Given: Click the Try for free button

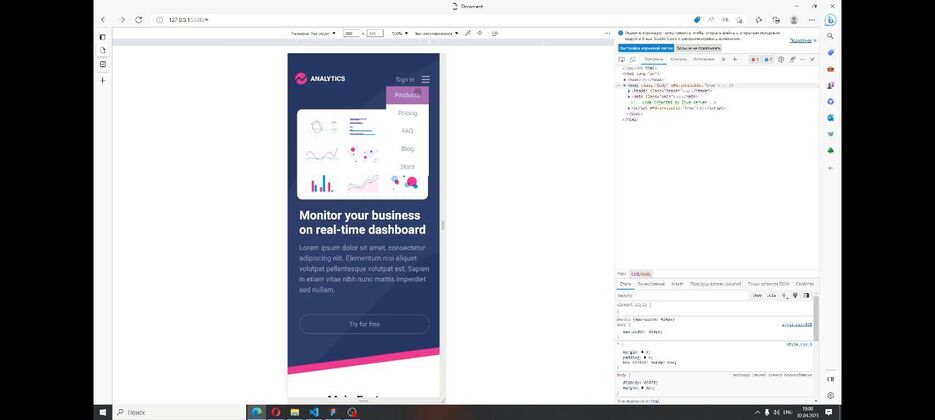Looking at the screenshot, I should 364,324.
